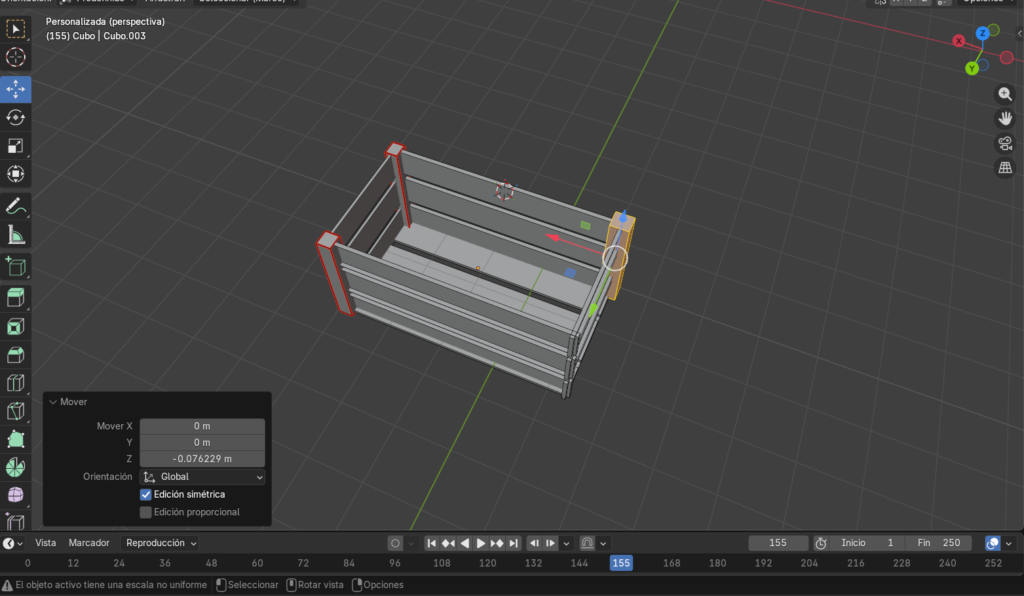Select the Cursor tool in toolbar
This screenshot has height=596, width=1024.
16,58
